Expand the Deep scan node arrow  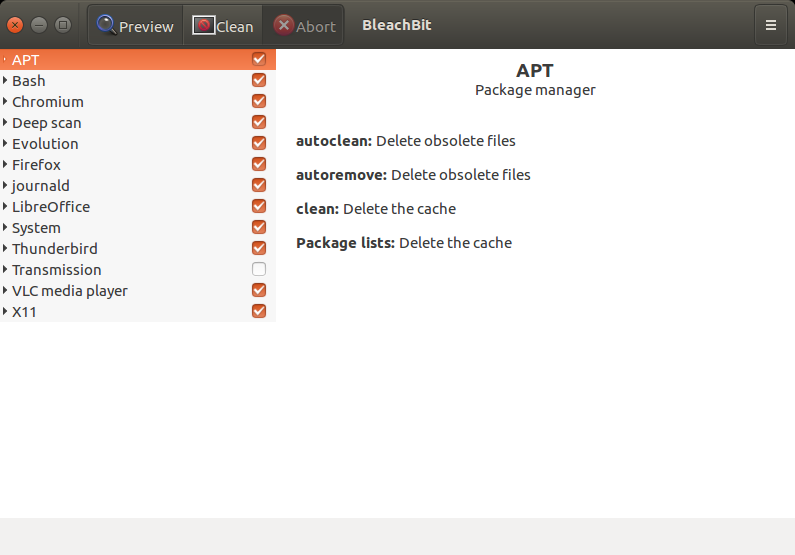tap(5, 122)
